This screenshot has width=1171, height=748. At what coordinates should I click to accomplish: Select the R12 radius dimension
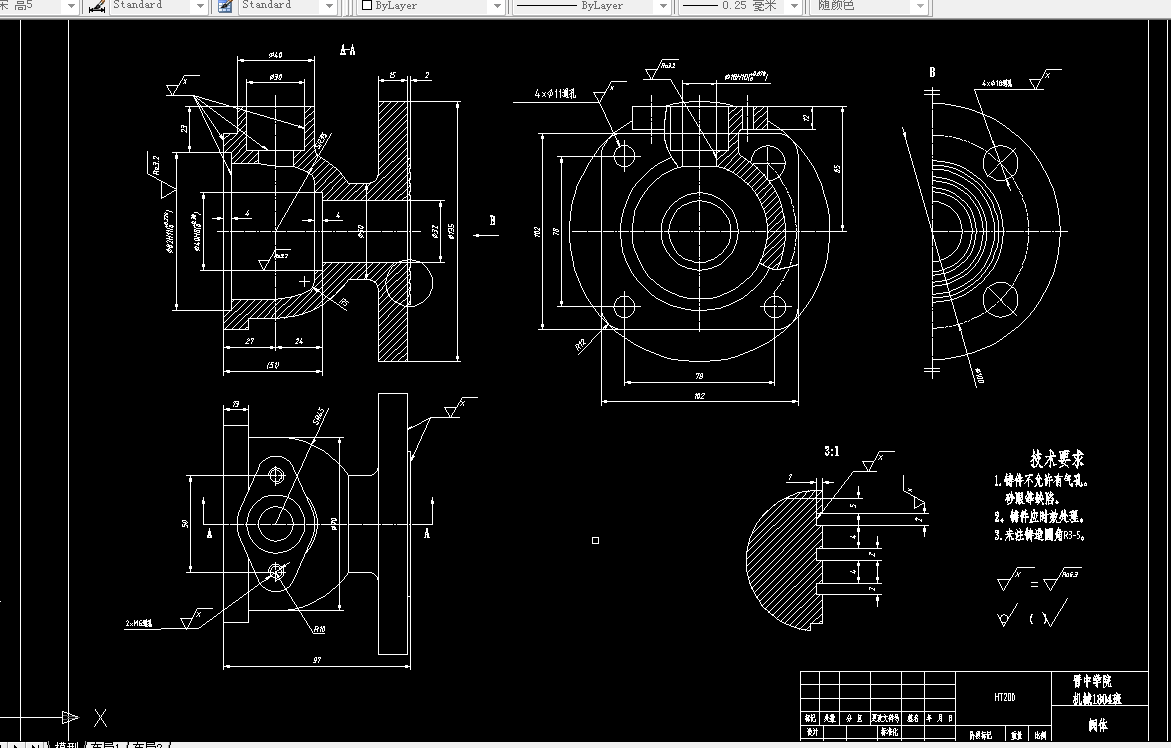(x=581, y=345)
